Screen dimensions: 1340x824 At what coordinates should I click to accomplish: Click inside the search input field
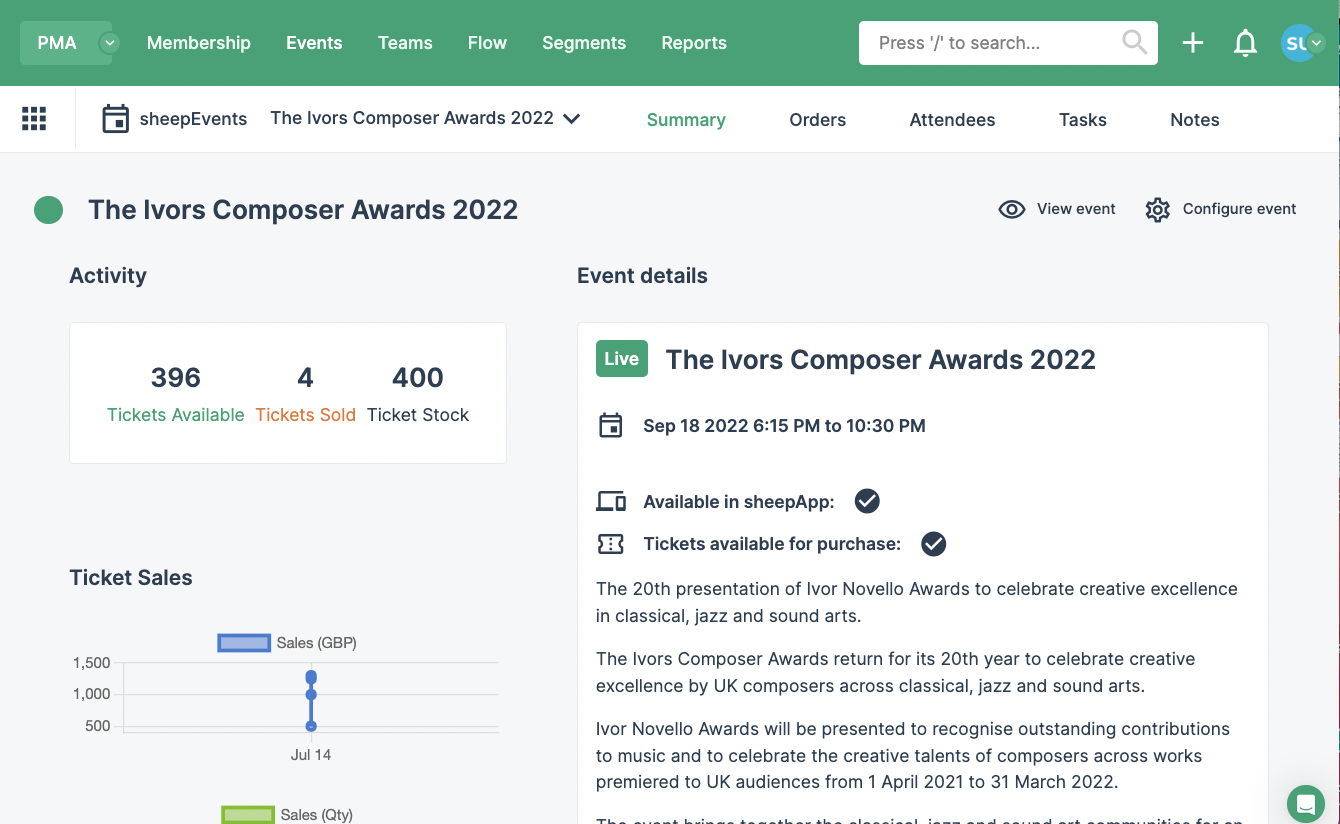click(990, 42)
